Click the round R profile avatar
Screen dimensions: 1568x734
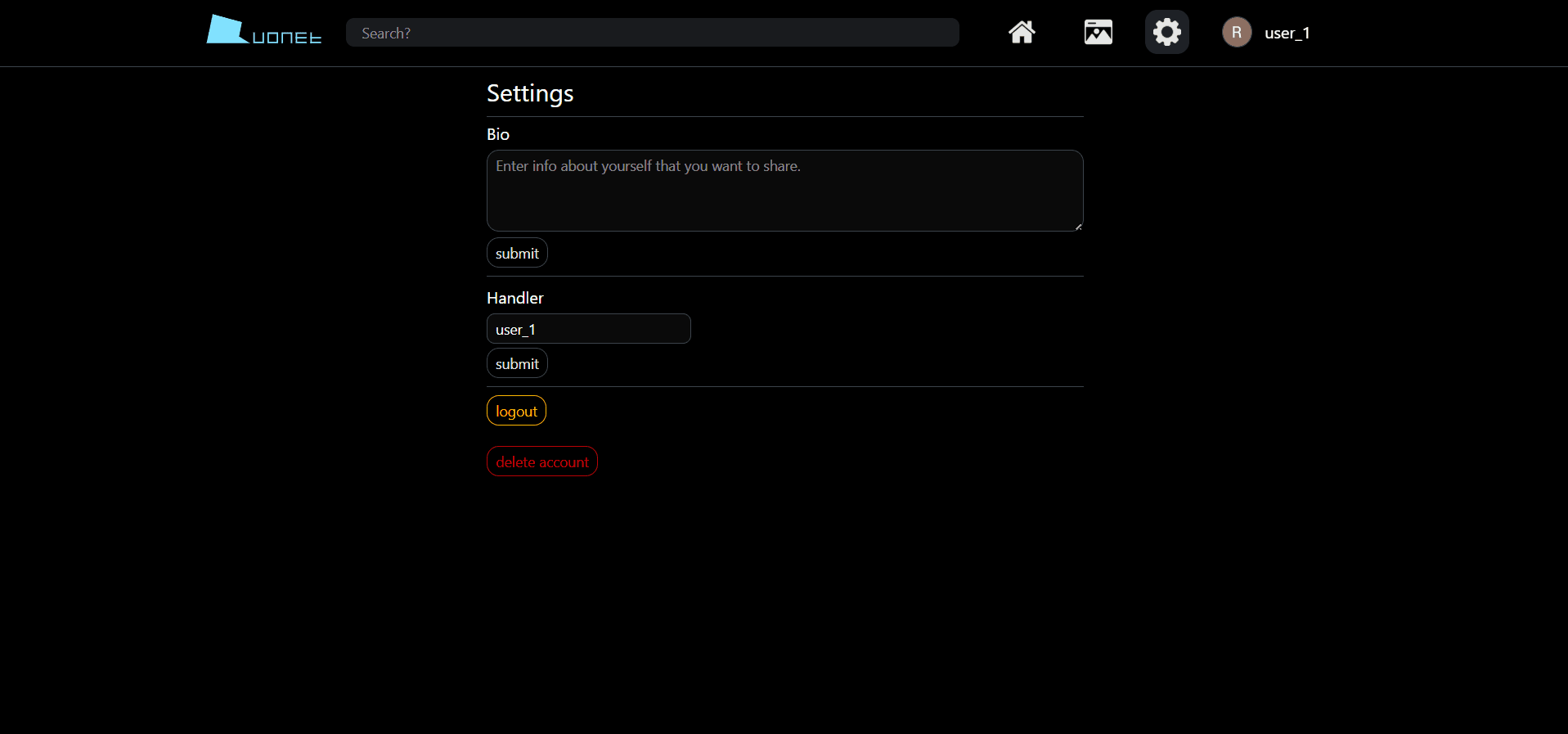point(1236,33)
